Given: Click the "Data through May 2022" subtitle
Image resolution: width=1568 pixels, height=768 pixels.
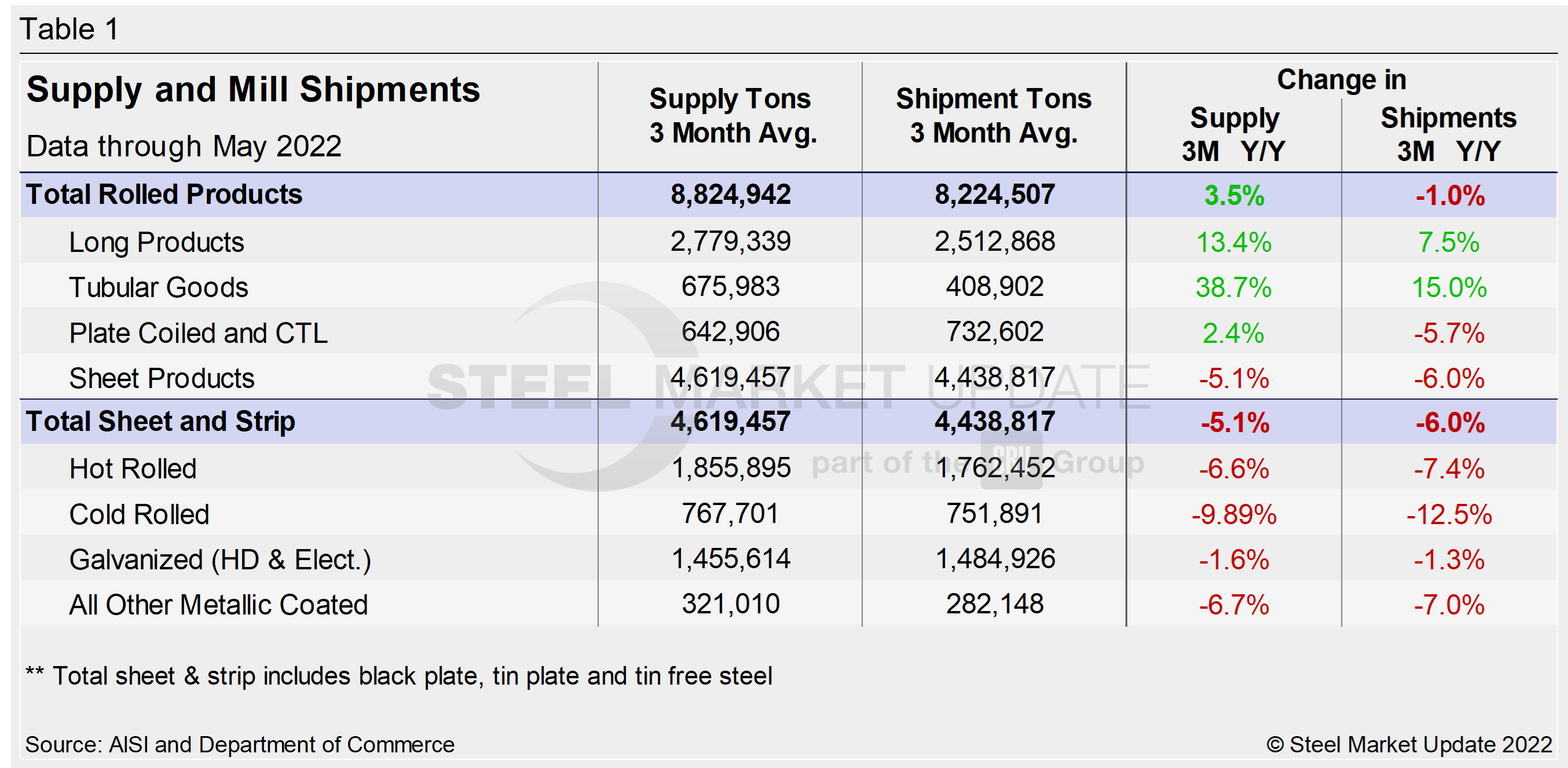Looking at the screenshot, I should [x=184, y=146].
